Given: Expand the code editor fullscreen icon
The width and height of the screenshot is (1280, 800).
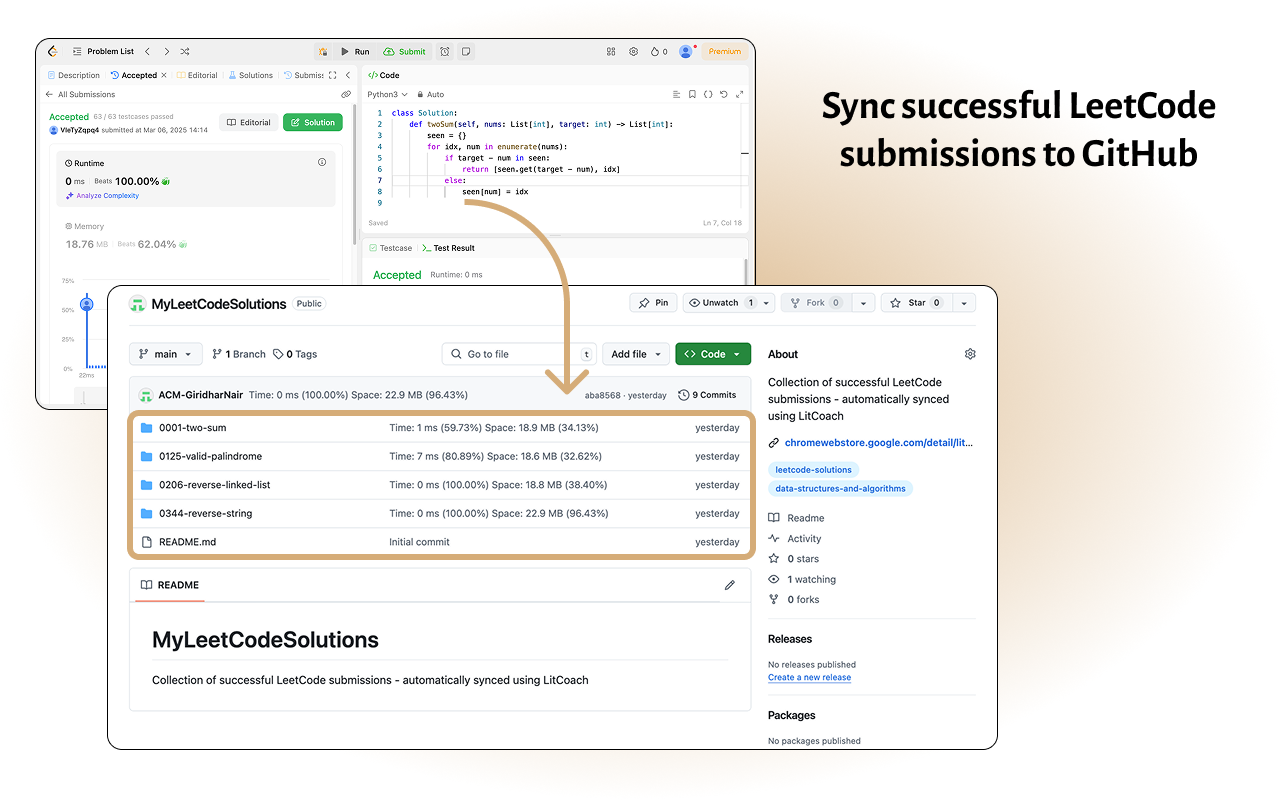Looking at the screenshot, I should [x=740, y=94].
